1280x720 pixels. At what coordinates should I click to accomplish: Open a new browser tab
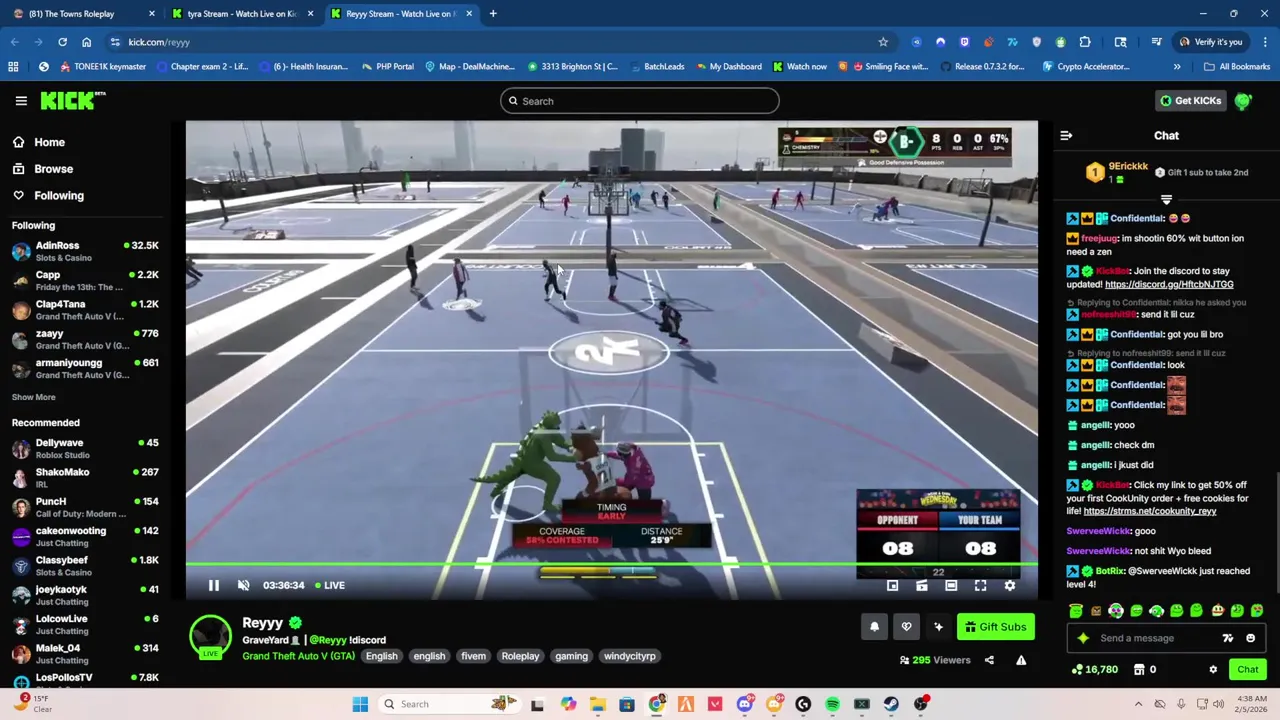(493, 14)
